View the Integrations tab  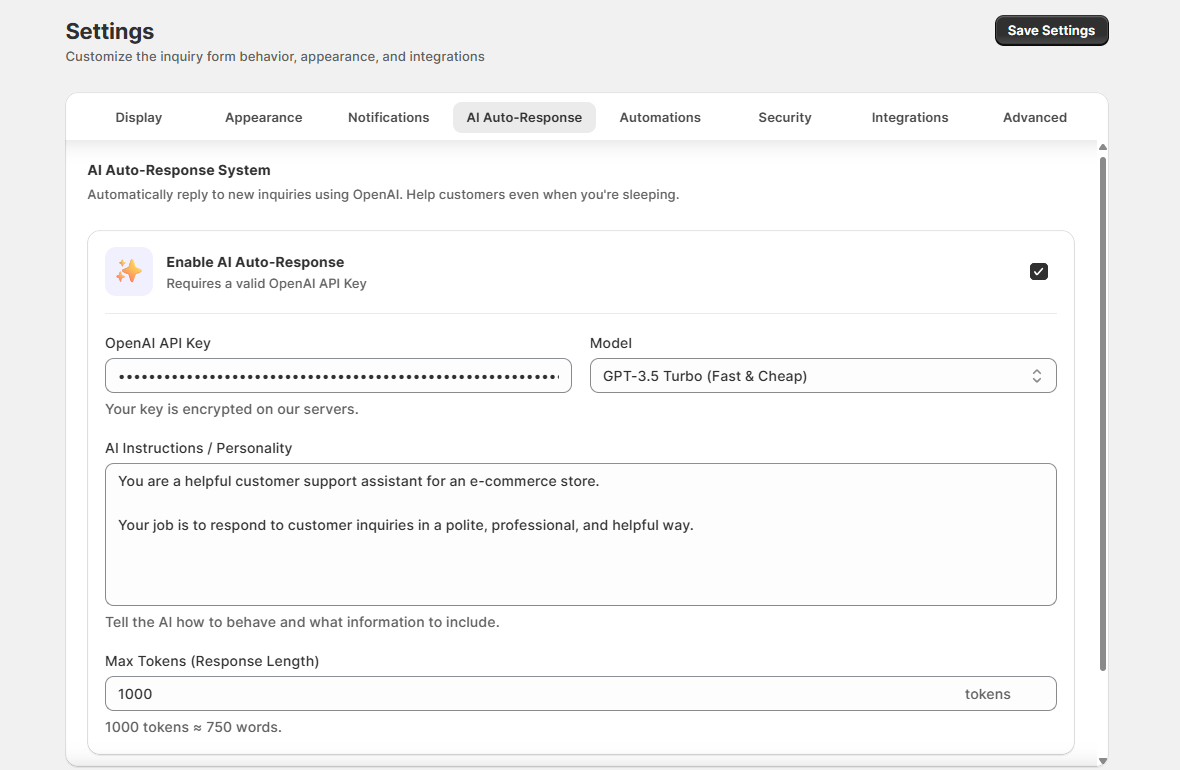tap(910, 117)
